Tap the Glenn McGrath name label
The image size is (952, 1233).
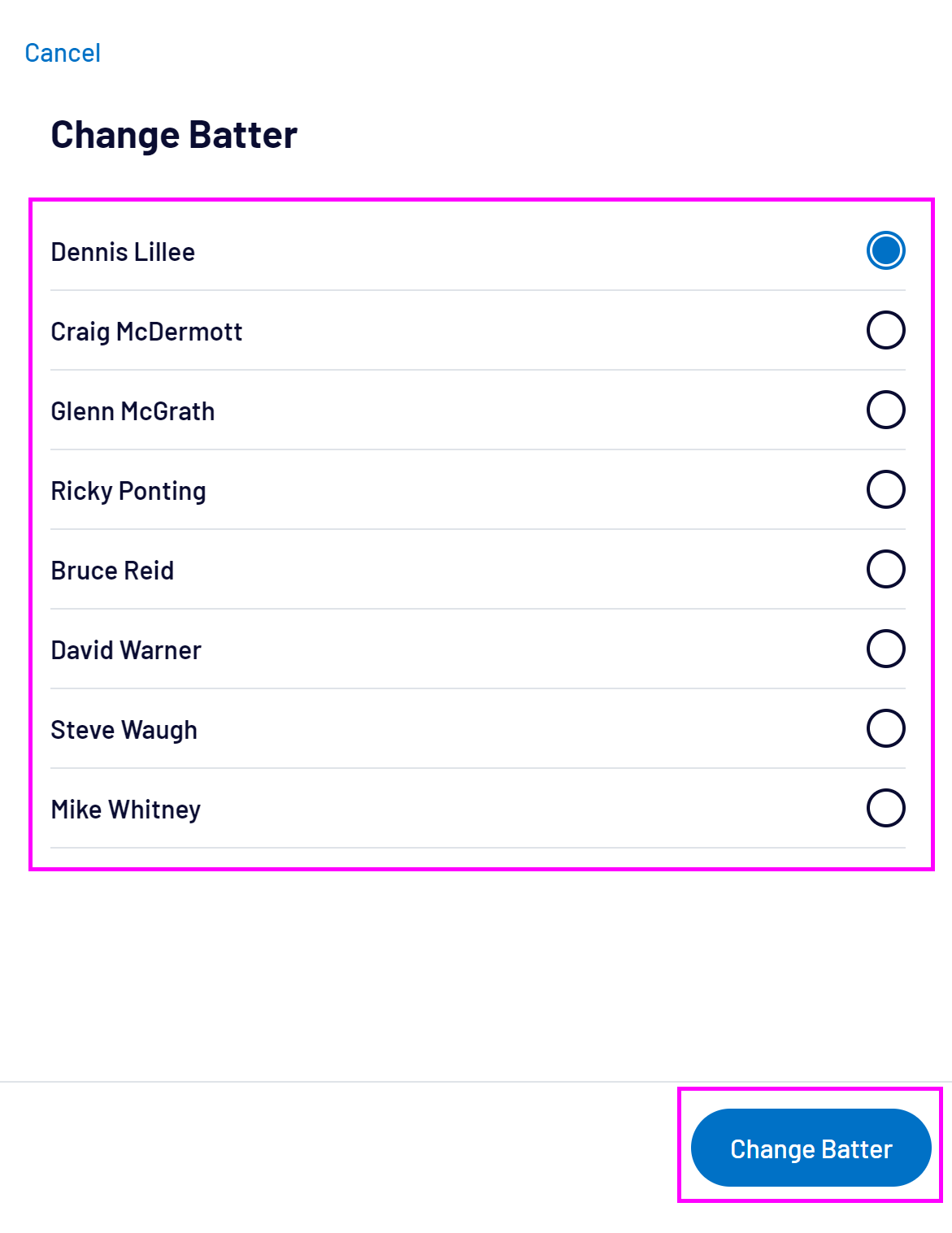pyautogui.click(x=133, y=411)
